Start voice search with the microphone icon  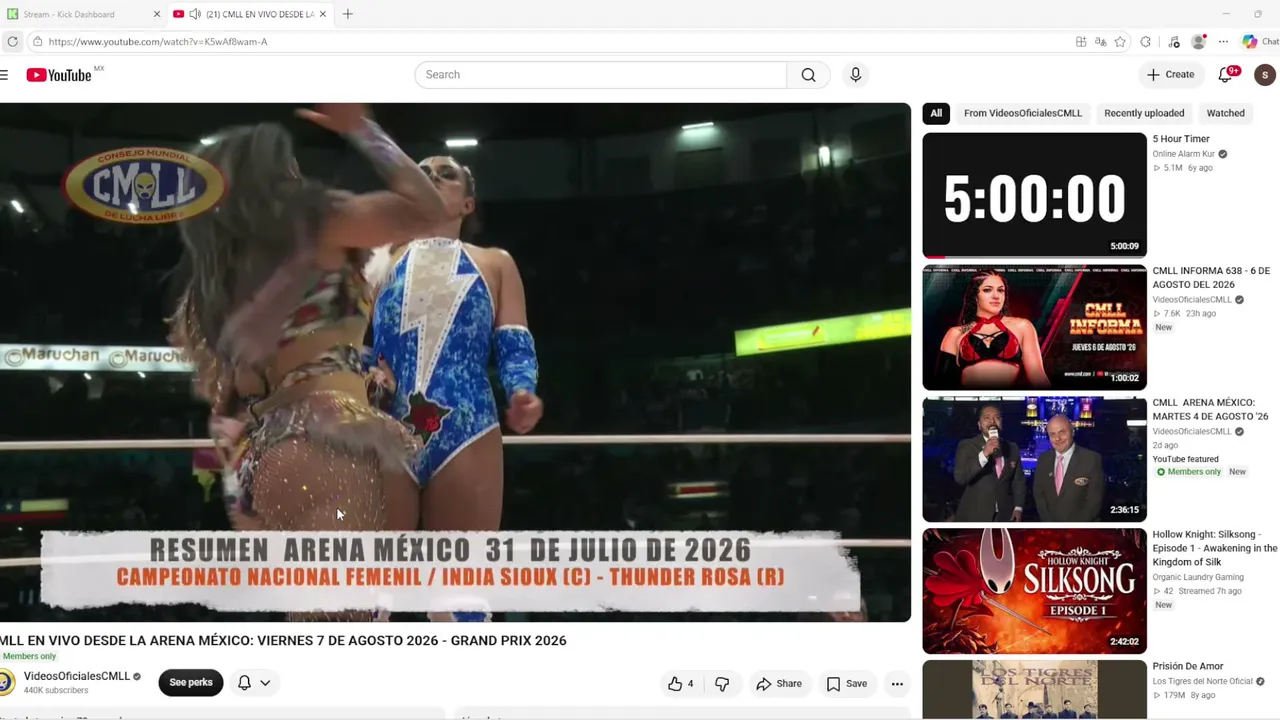coord(855,75)
